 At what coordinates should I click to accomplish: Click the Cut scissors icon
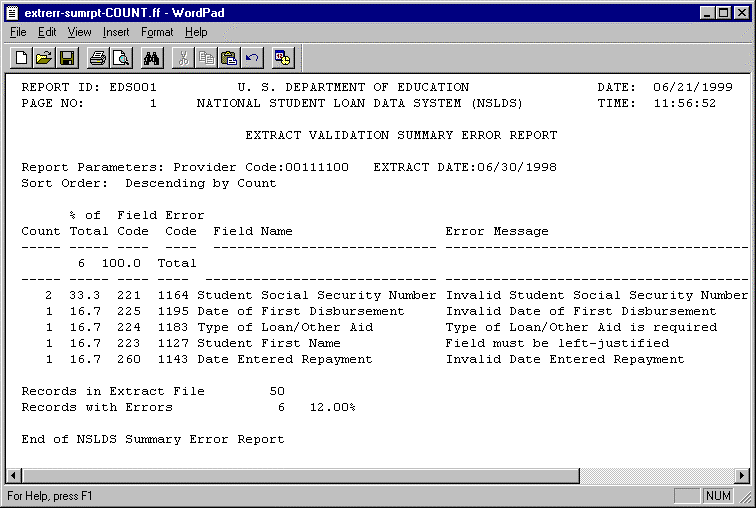pyautogui.click(x=183, y=58)
